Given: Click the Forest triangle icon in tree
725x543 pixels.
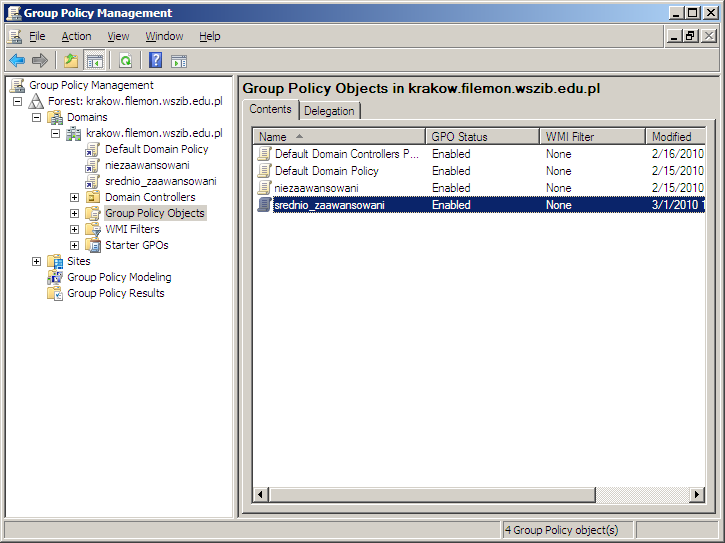Looking at the screenshot, I should (x=36, y=101).
